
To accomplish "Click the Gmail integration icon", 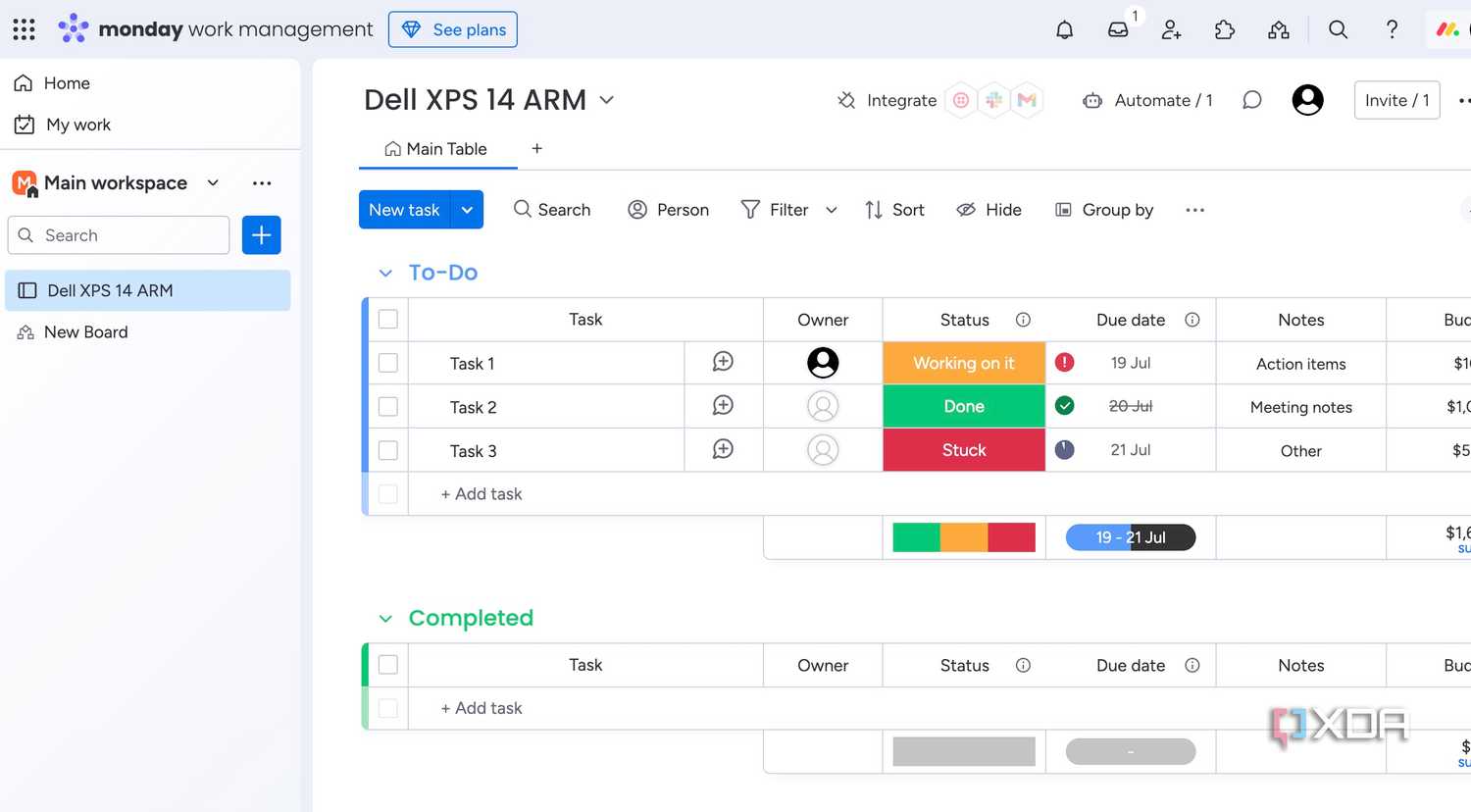I will click(1027, 100).
